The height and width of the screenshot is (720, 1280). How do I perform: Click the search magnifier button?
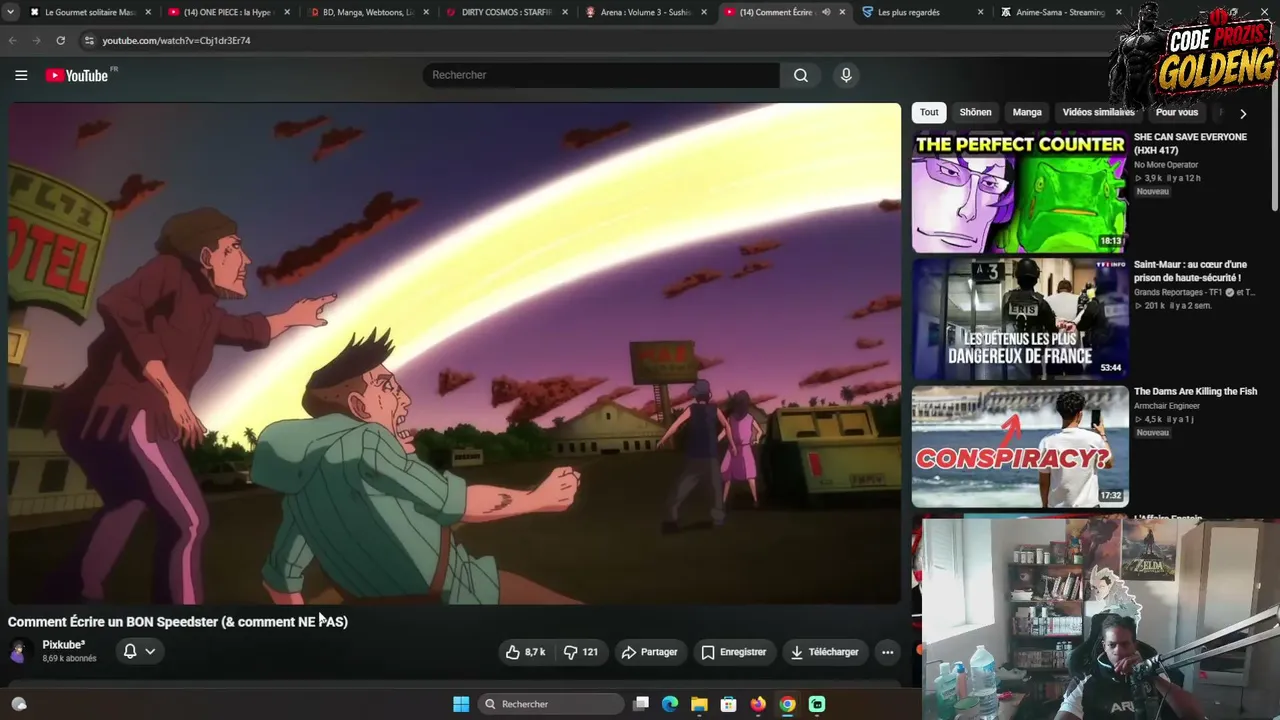click(x=801, y=75)
